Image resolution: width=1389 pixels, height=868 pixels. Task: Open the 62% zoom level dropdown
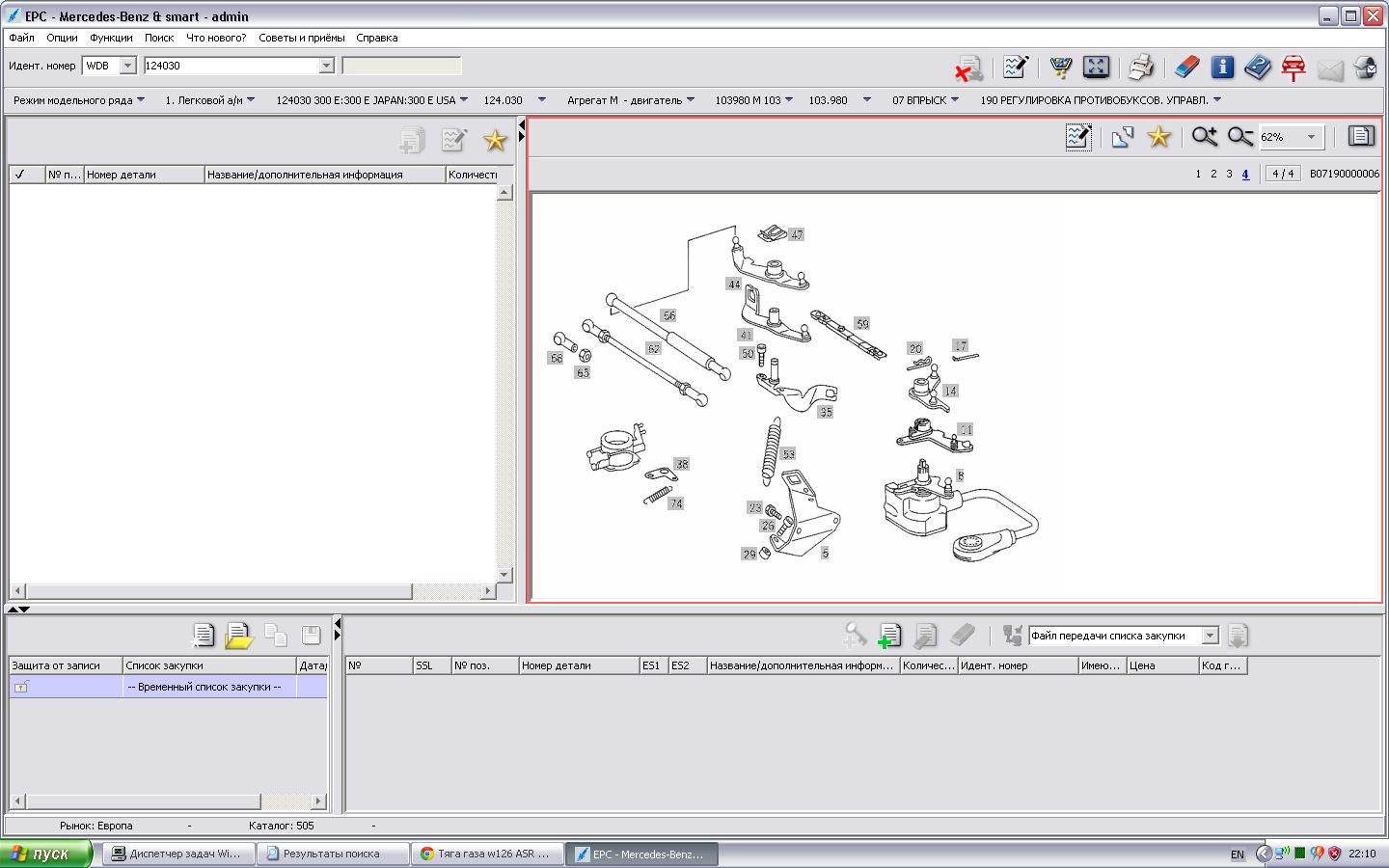point(1311,137)
